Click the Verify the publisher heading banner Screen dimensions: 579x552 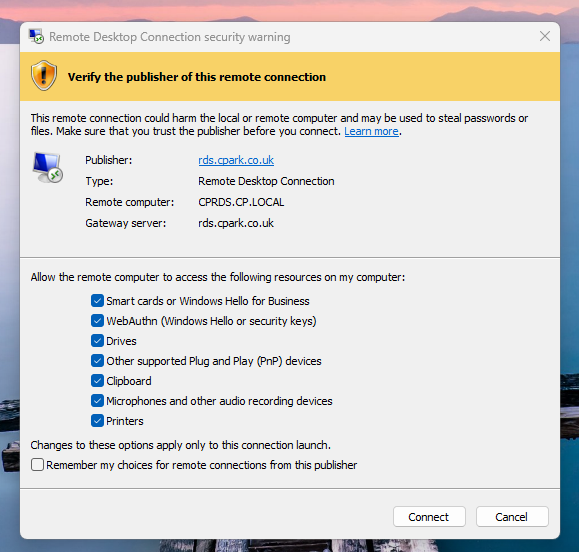tap(290, 76)
